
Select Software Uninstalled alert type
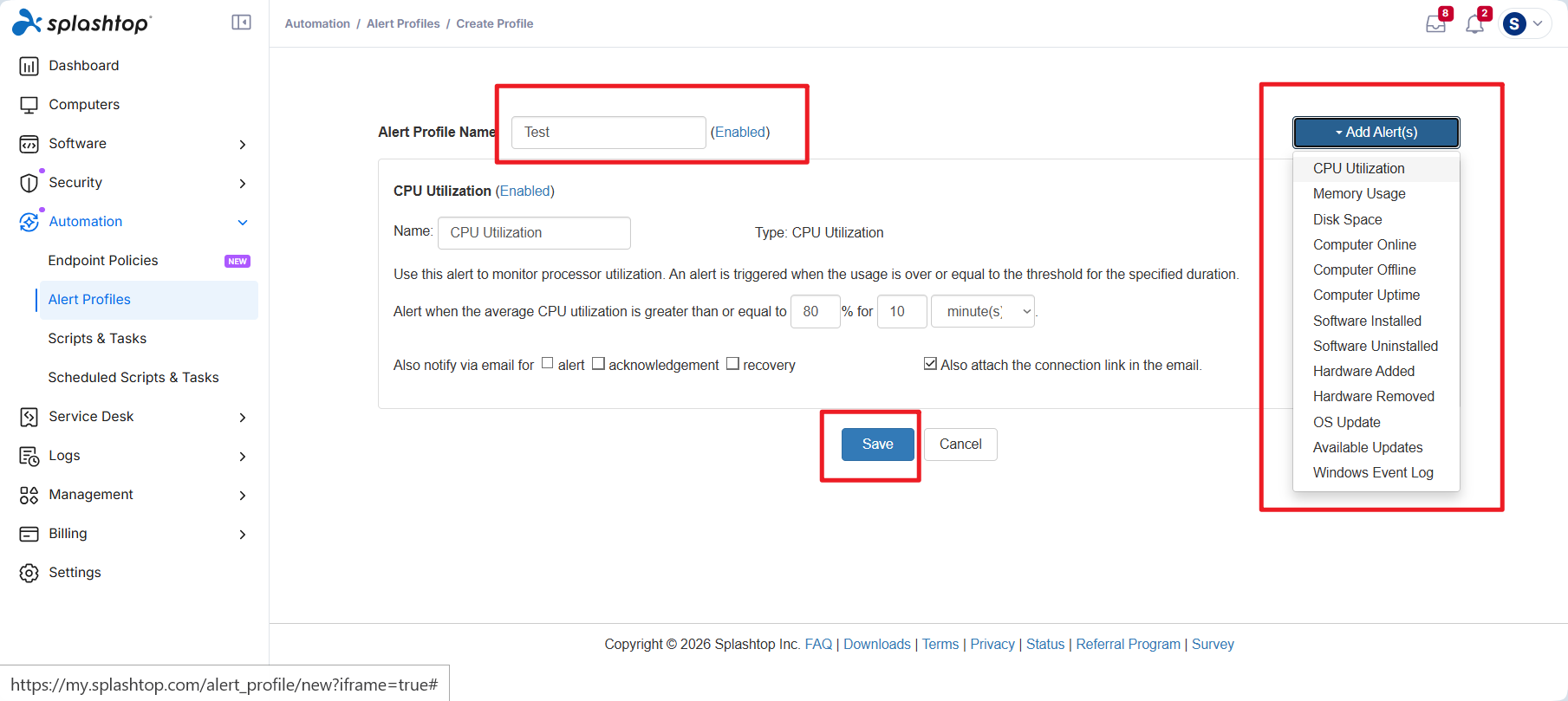pyautogui.click(x=1376, y=346)
